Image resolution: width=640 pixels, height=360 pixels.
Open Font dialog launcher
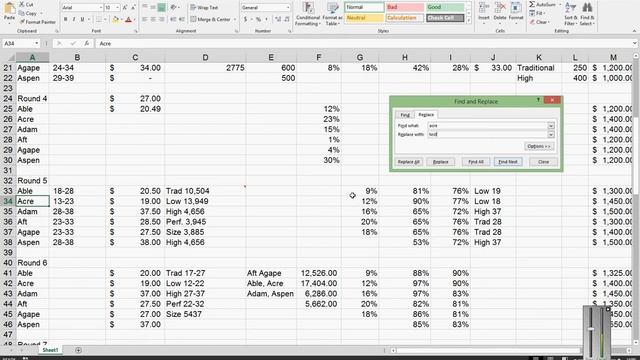136,31
